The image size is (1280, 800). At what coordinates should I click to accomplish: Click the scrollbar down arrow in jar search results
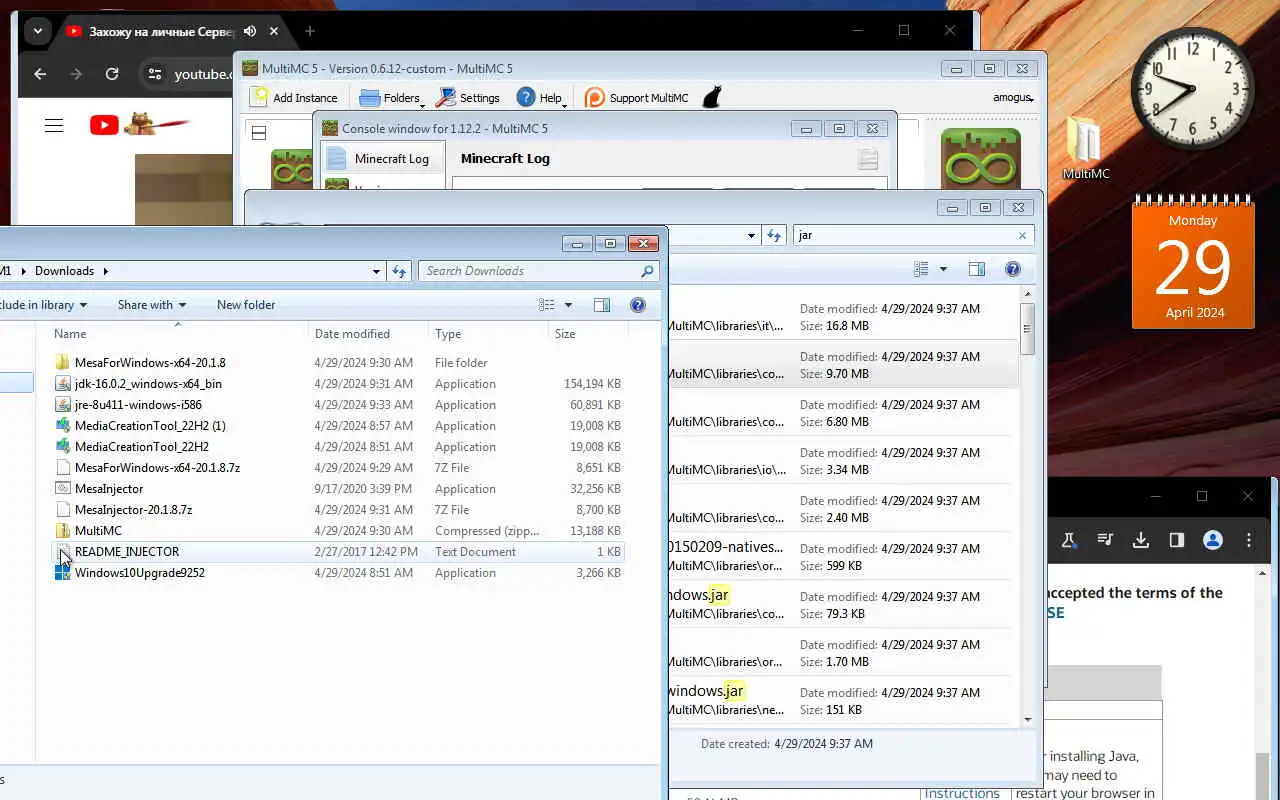click(1028, 719)
